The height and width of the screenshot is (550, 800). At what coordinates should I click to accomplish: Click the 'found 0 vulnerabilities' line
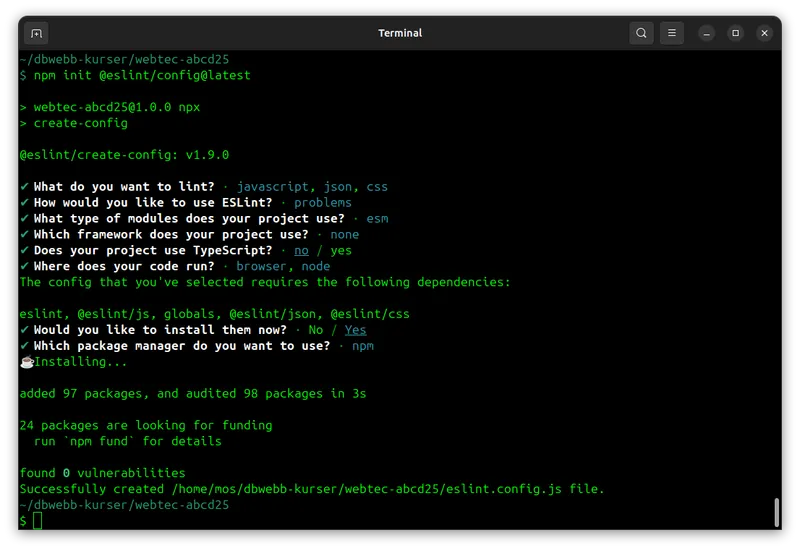[x=102, y=473]
